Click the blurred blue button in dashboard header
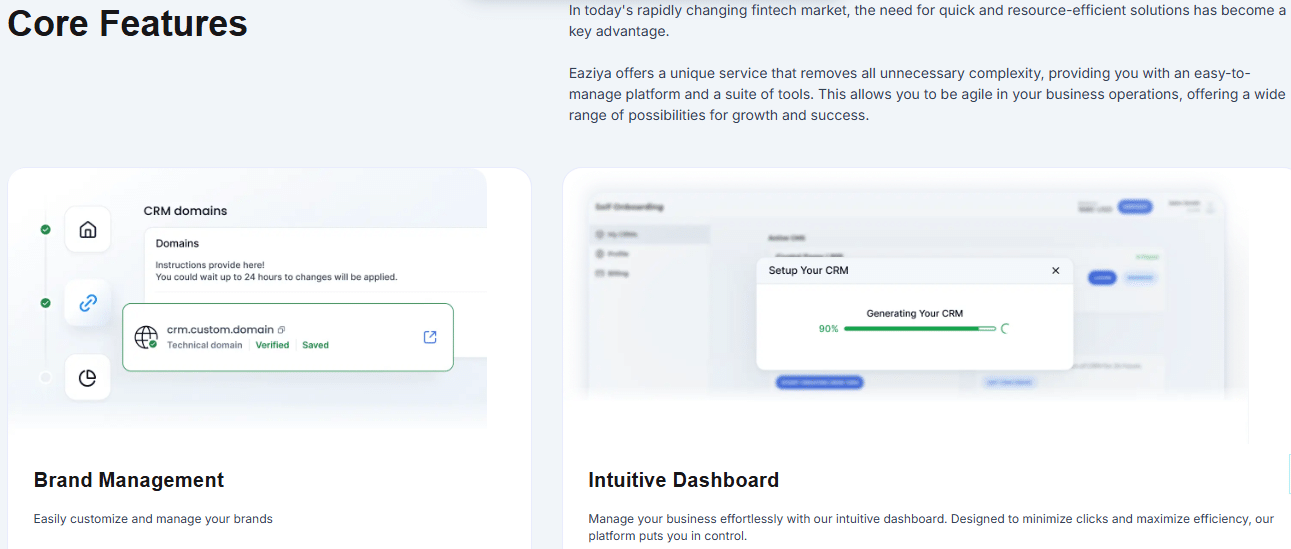Image resolution: width=1291 pixels, height=549 pixels. [1134, 207]
